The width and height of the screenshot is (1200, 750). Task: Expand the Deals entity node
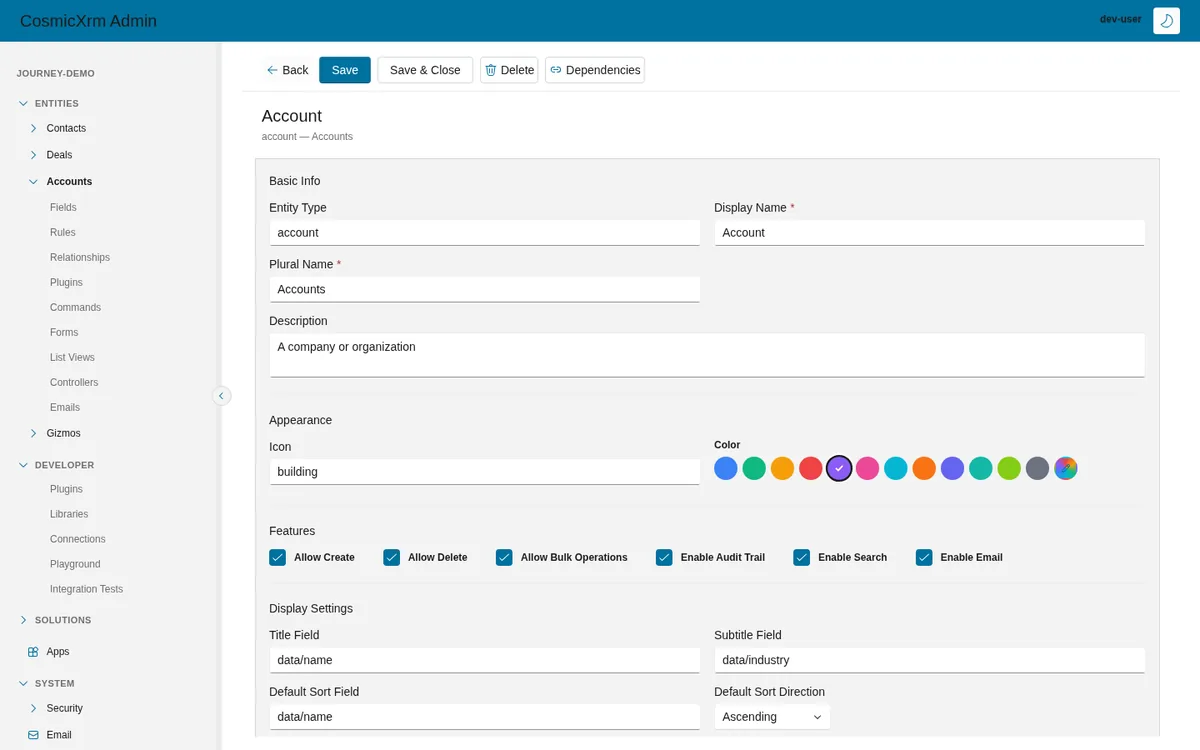34,155
